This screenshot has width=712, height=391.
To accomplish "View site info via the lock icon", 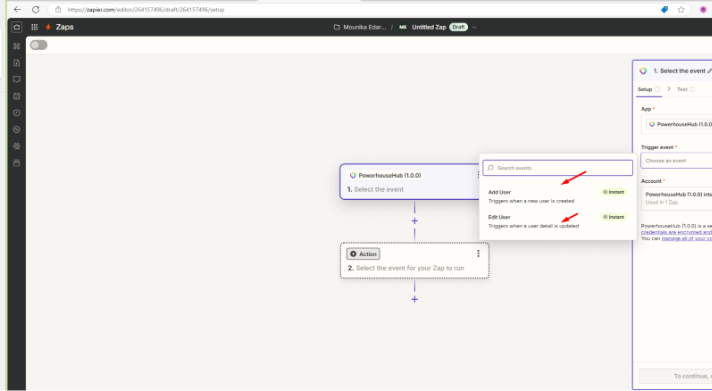I will (58, 10).
